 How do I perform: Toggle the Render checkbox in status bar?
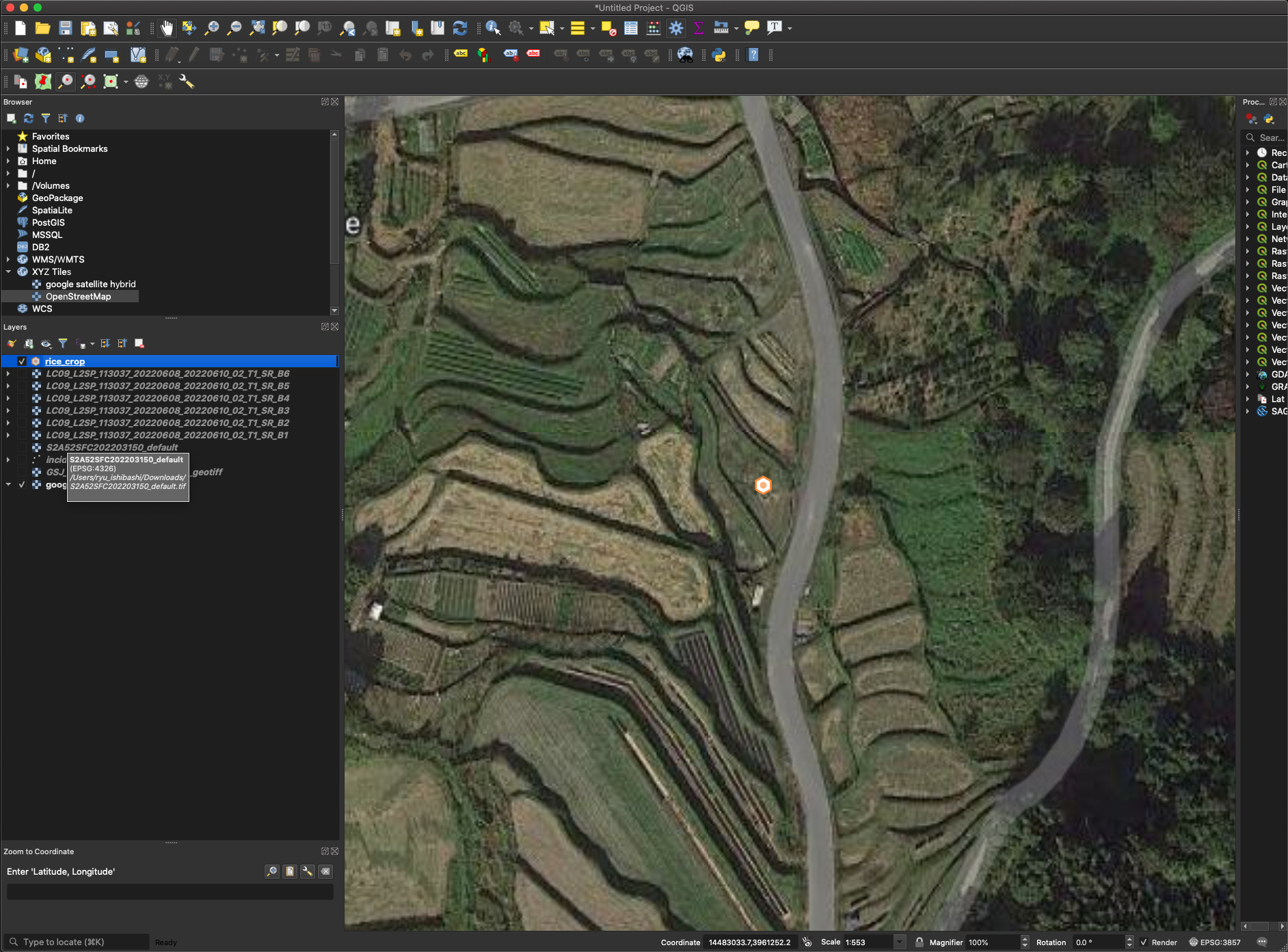coord(1144,942)
